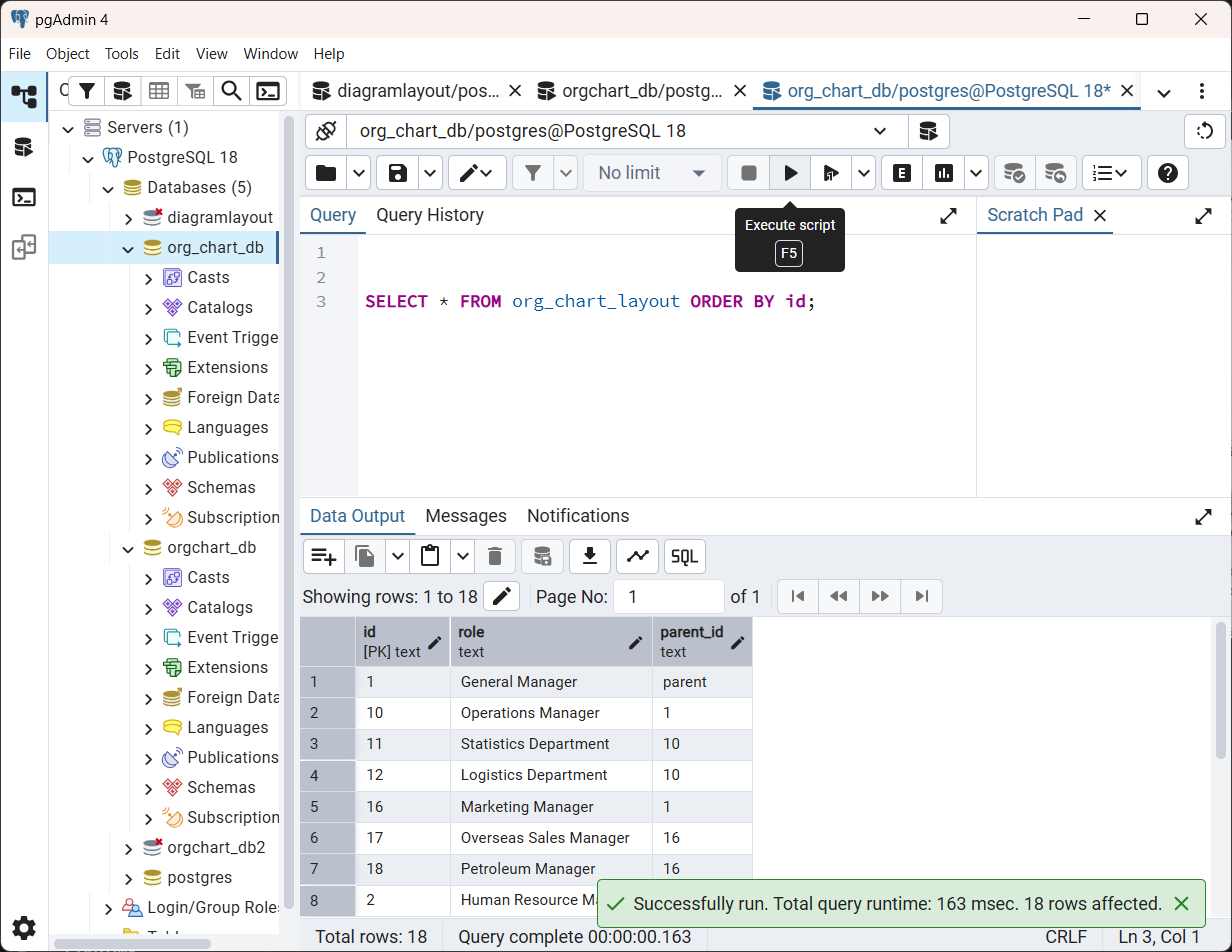Close the orgchart_db/postg… tab

pos(740,91)
